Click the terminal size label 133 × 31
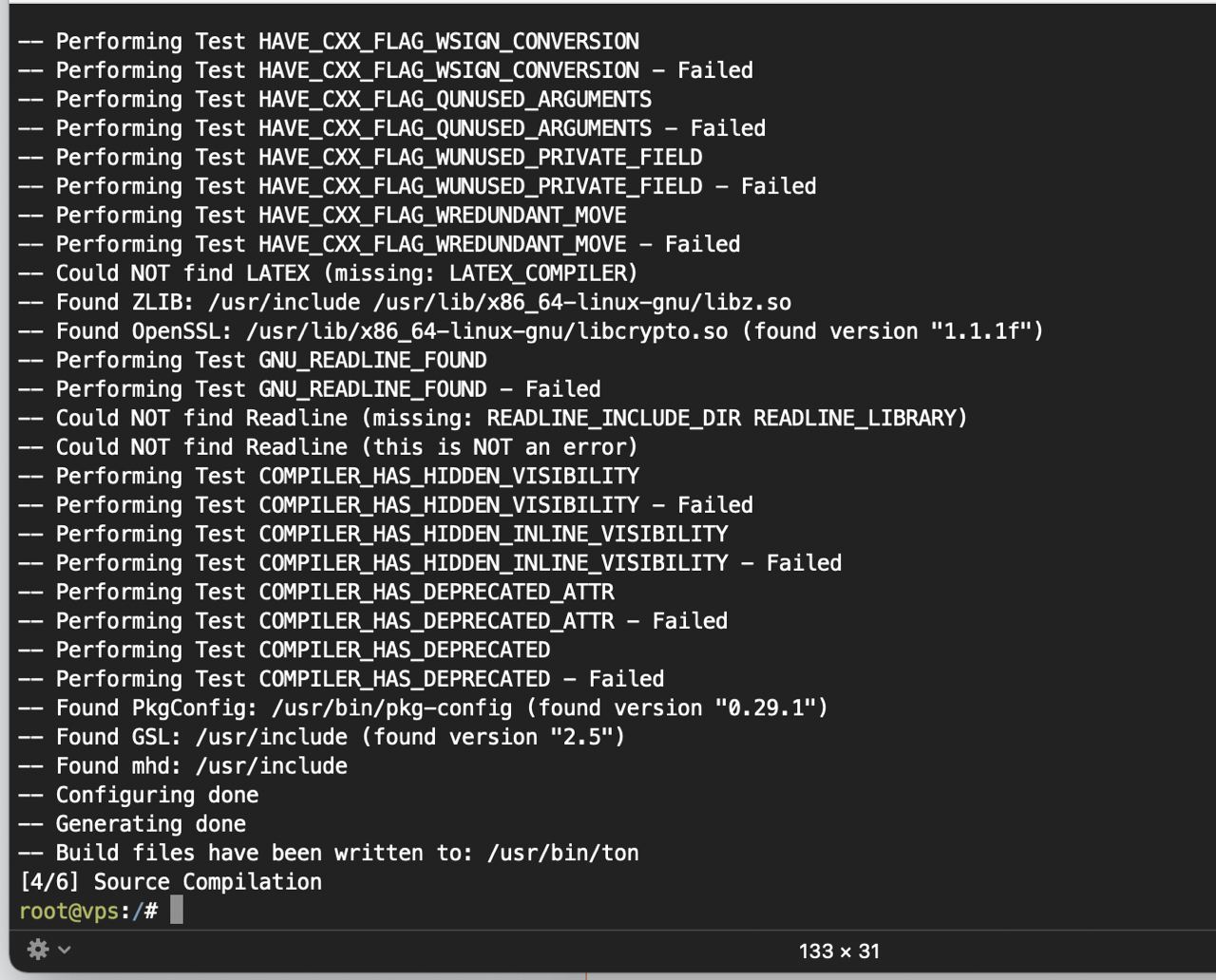This screenshot has width=1216, height=980. [840, 951]
